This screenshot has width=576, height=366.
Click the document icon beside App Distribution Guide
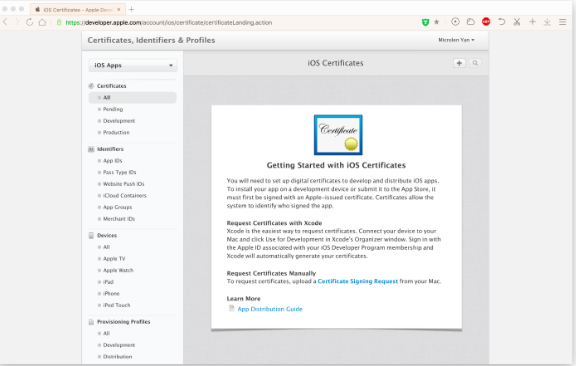pyautogui.click(x=231, y=308)
